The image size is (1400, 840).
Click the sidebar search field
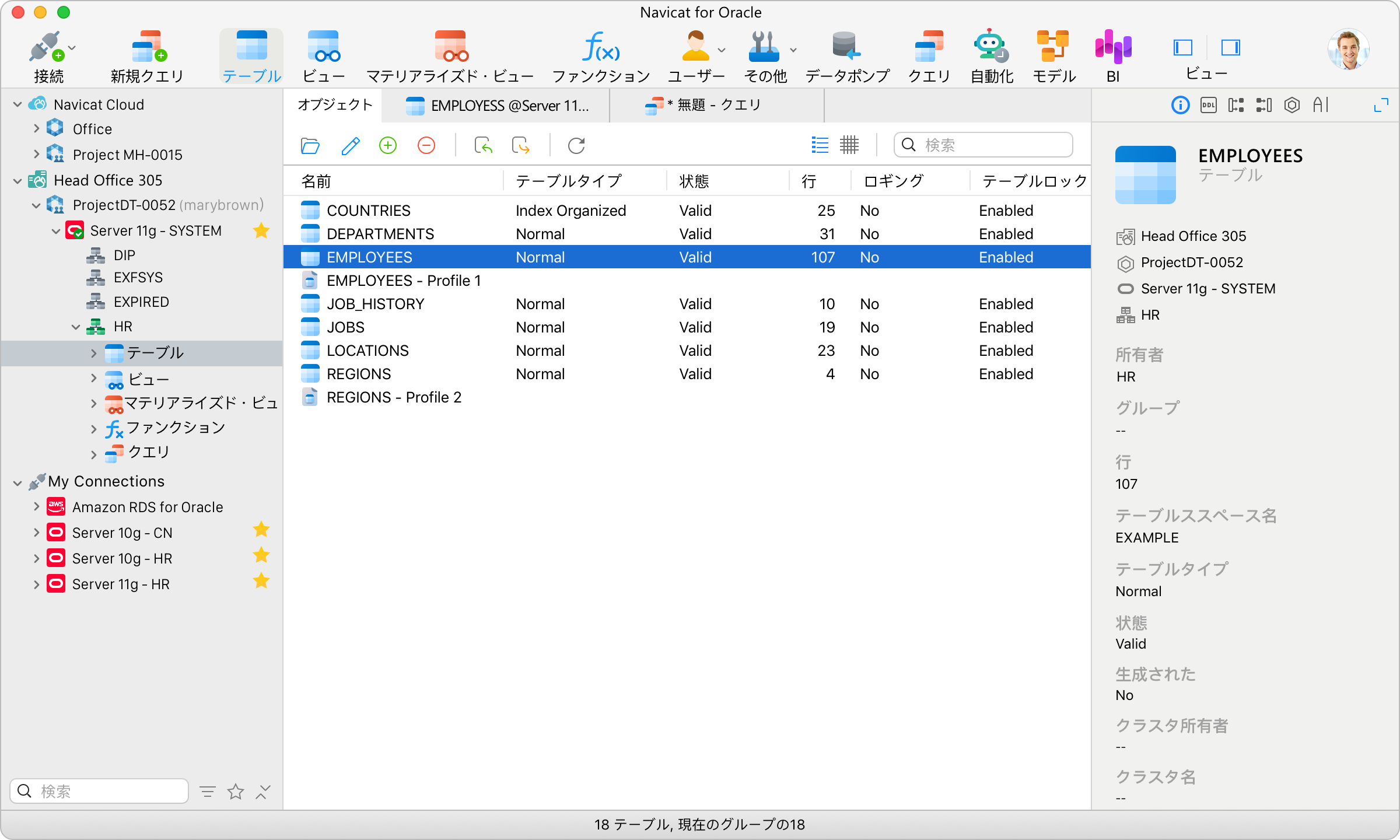pos(99,791)
